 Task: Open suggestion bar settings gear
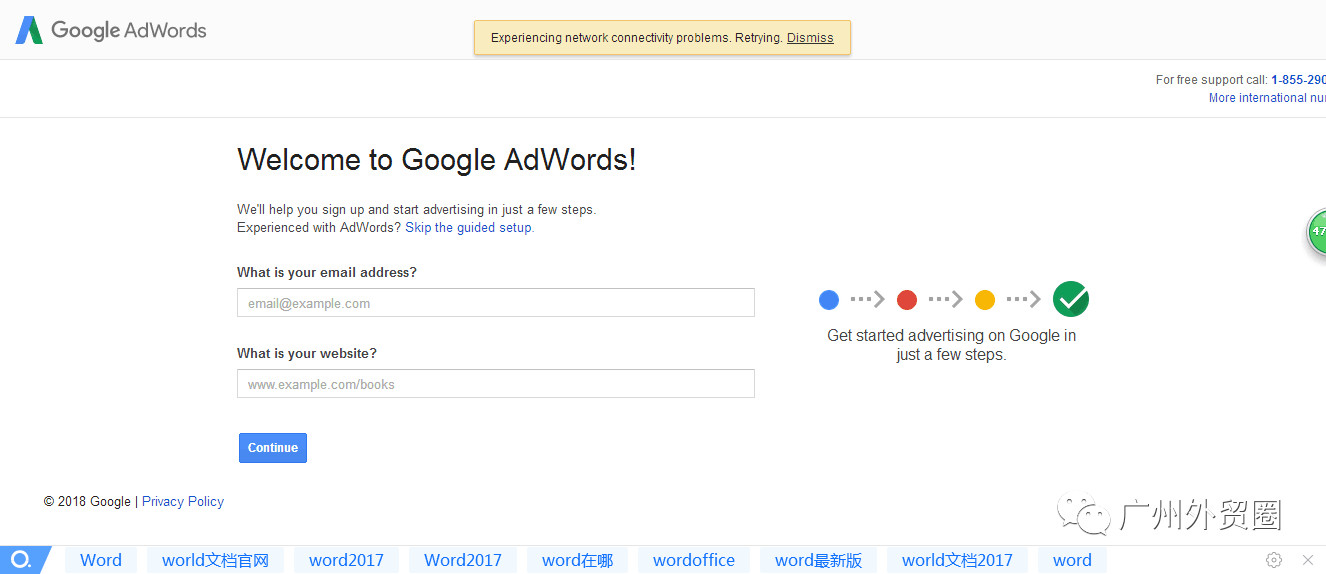(x=1274, y=560)
